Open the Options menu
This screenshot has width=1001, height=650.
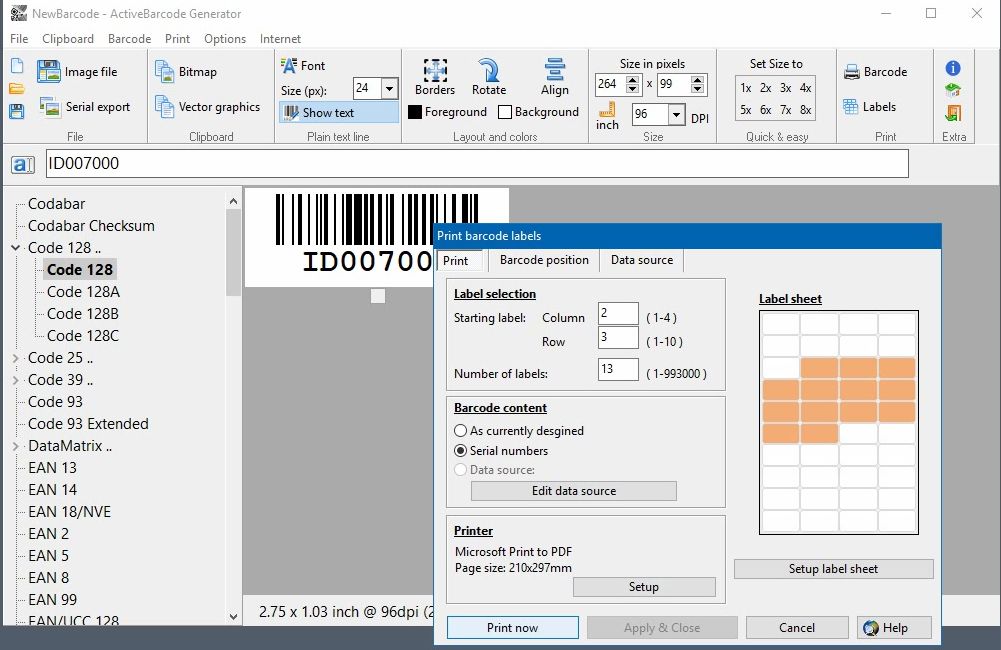tap(225, 39)
